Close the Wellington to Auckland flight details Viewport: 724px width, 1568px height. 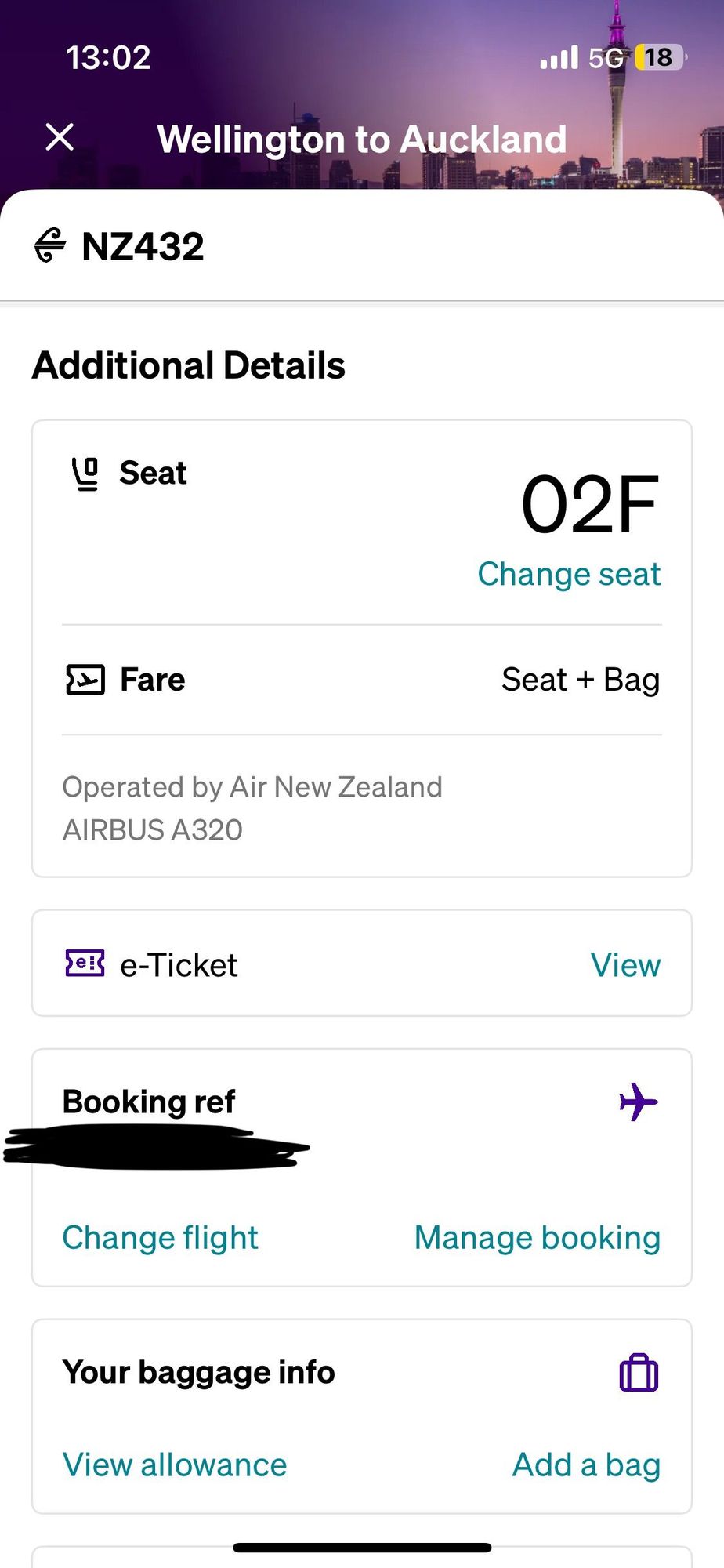point(60,136)
